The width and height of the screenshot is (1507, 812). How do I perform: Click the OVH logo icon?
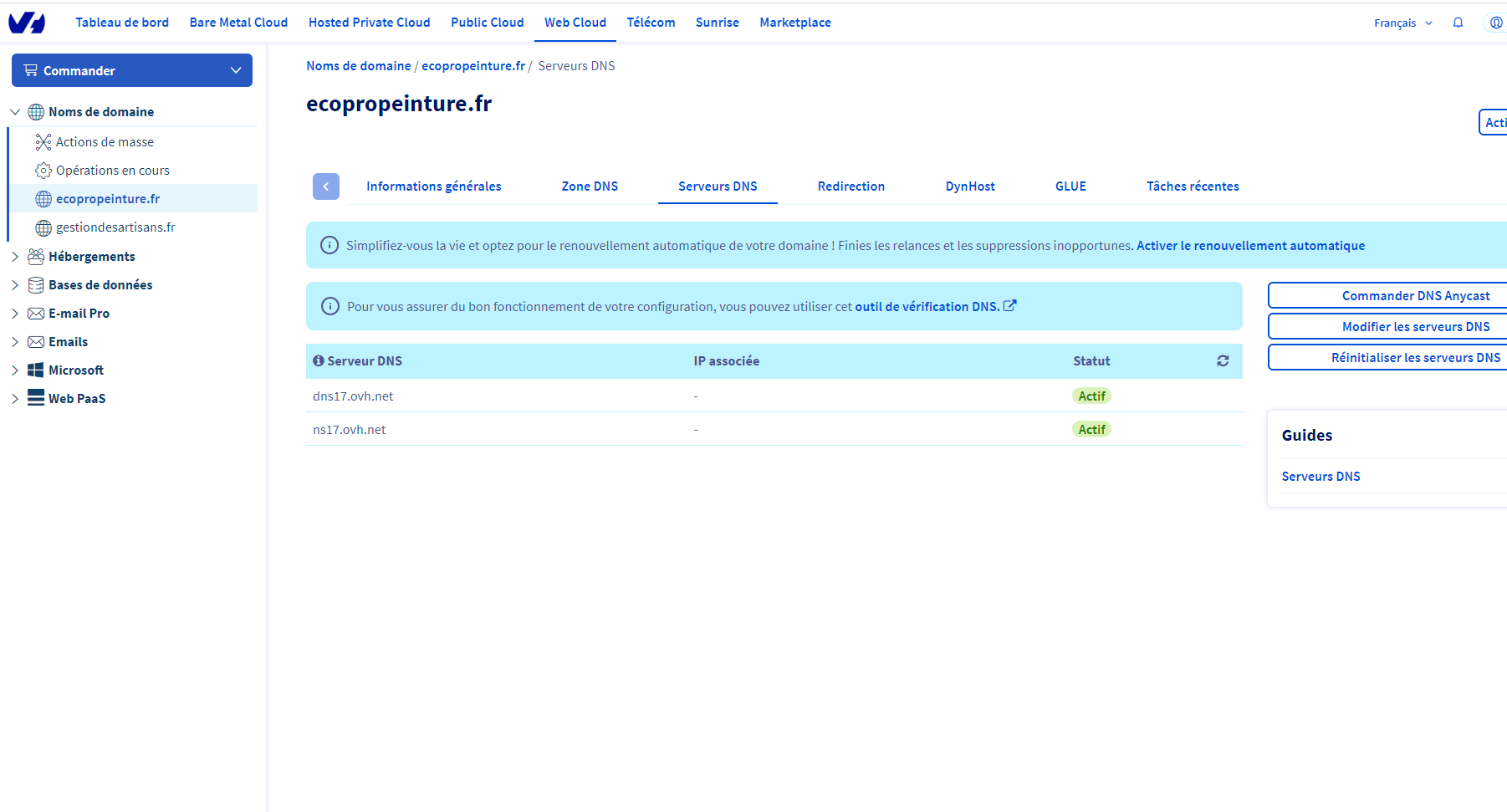(x=27, y=23)
